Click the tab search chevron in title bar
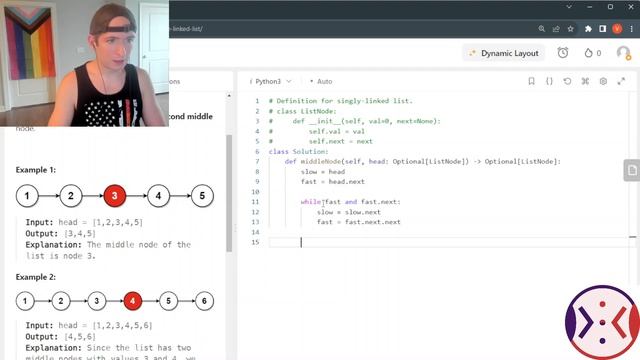 (569, 7)
